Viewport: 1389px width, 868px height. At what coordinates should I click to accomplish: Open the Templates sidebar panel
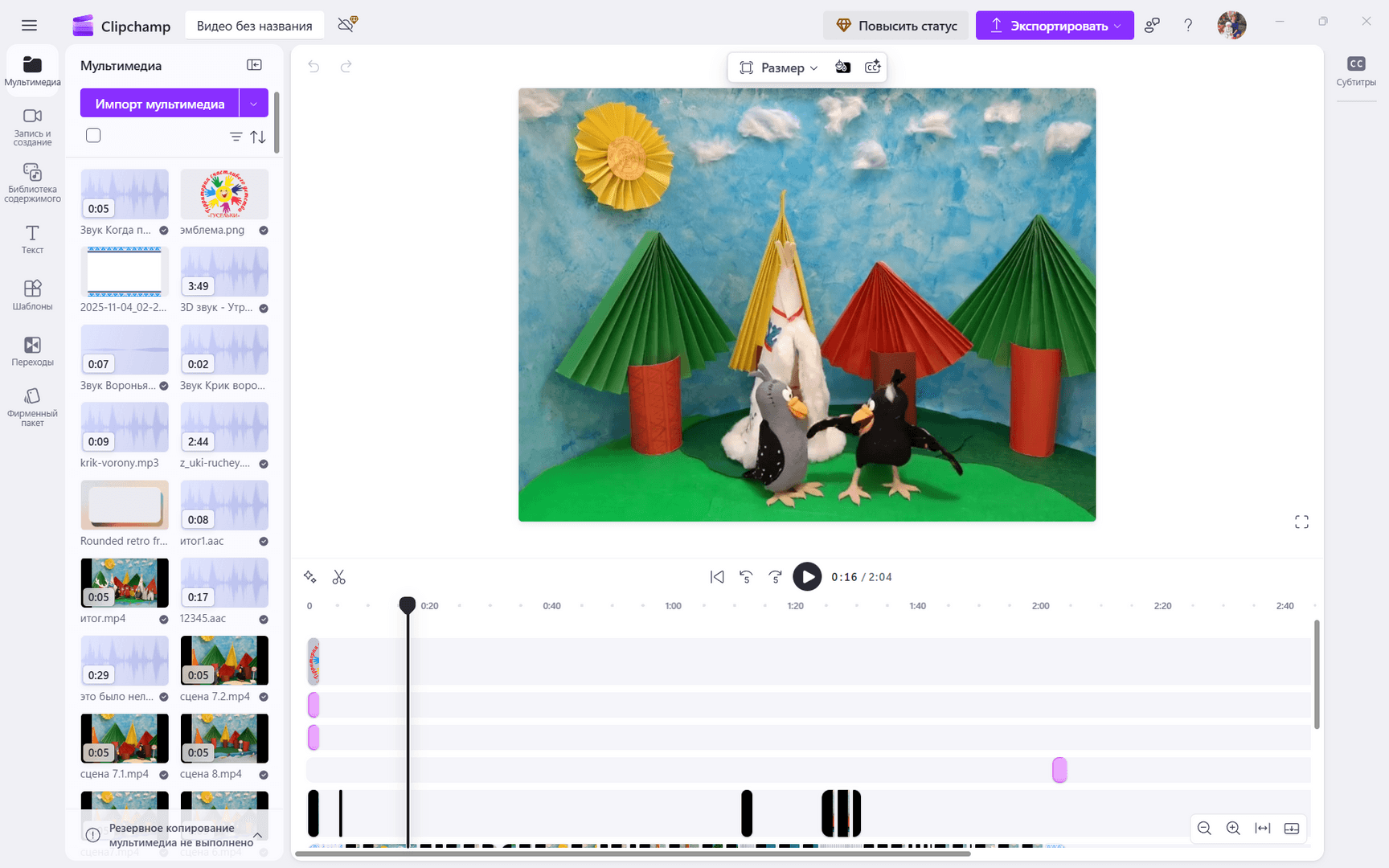click(x=32, y=295)
